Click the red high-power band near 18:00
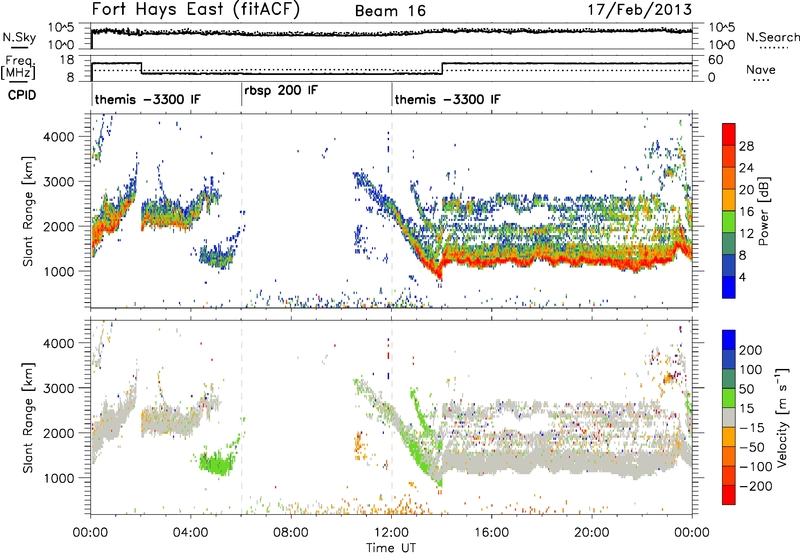 tap(542, 259)
